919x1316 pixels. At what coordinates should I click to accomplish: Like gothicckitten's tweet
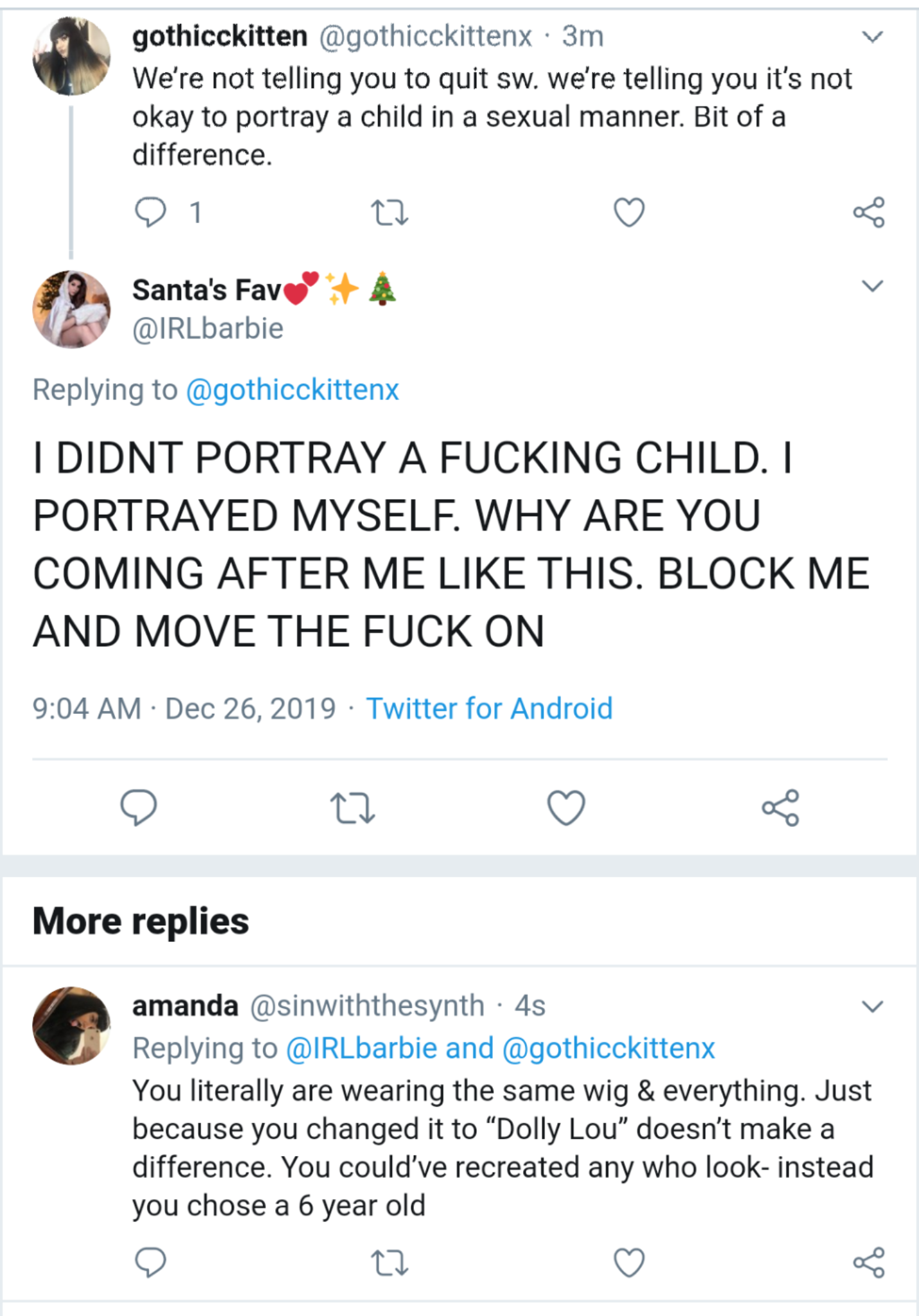(x=629, y=213)
